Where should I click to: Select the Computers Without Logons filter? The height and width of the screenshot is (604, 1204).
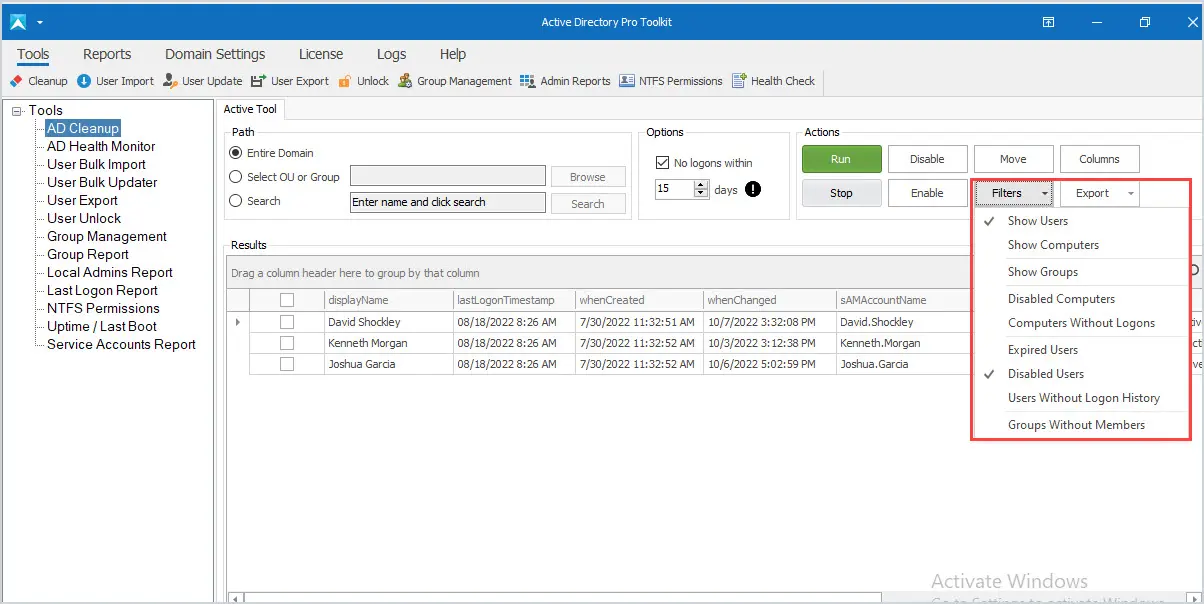click(1082, 323)
